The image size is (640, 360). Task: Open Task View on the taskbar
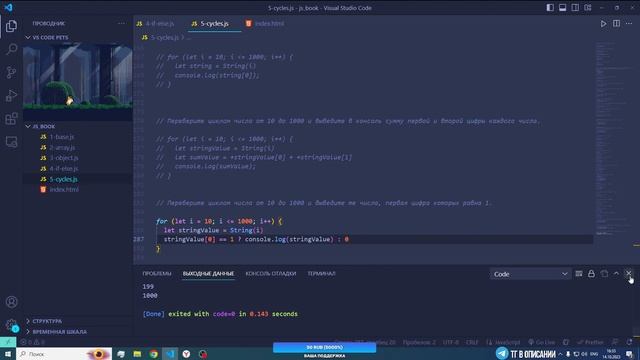(121, 354)
